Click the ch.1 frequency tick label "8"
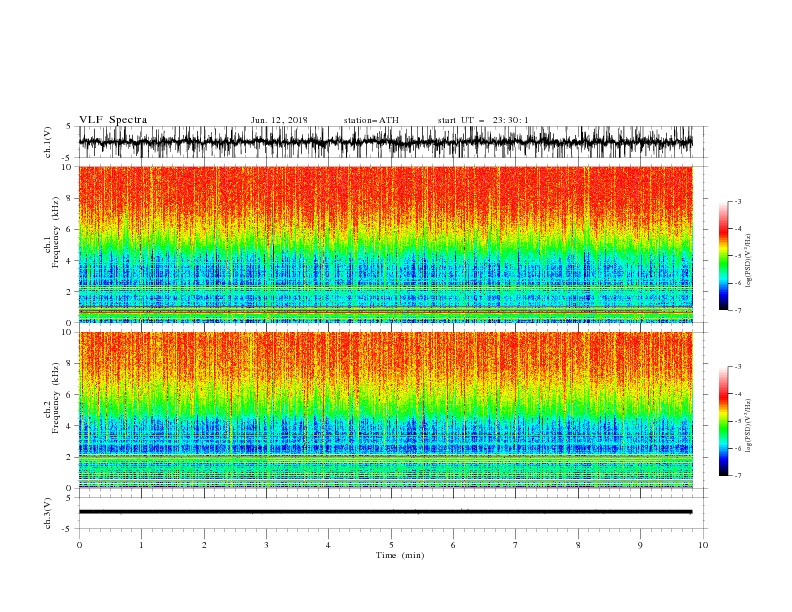792x612 pixels. [70, 198]
